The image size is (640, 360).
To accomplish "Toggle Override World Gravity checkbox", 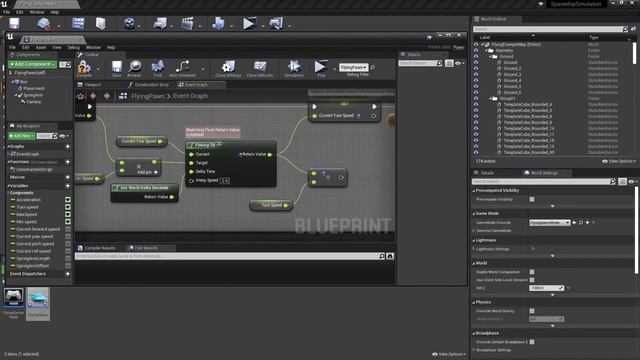I will coord(532,311).
